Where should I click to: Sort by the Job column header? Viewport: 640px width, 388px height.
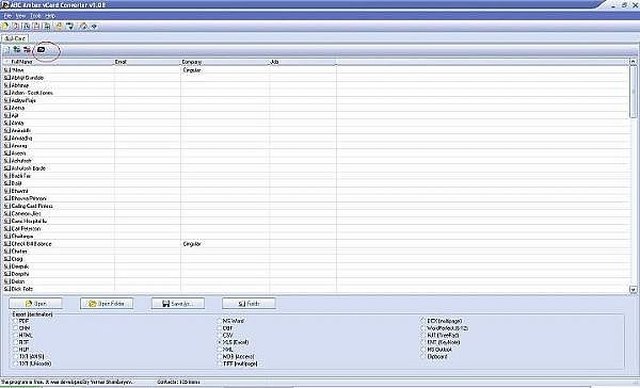[302, 62]
